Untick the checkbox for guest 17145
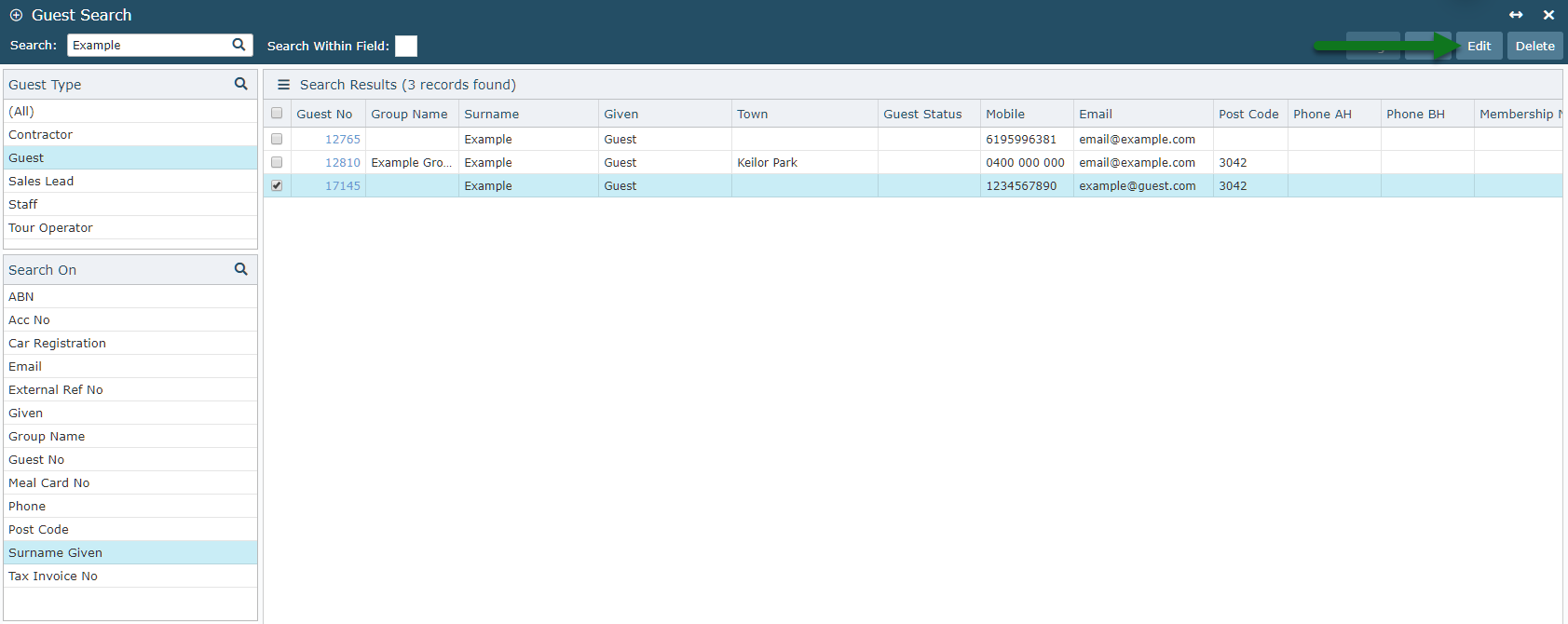 tap(277, 185)
